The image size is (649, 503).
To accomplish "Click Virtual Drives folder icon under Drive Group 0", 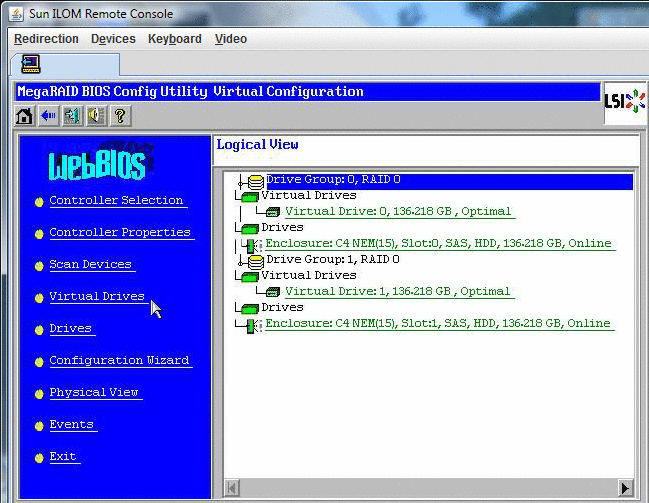I will click(250, 197).
